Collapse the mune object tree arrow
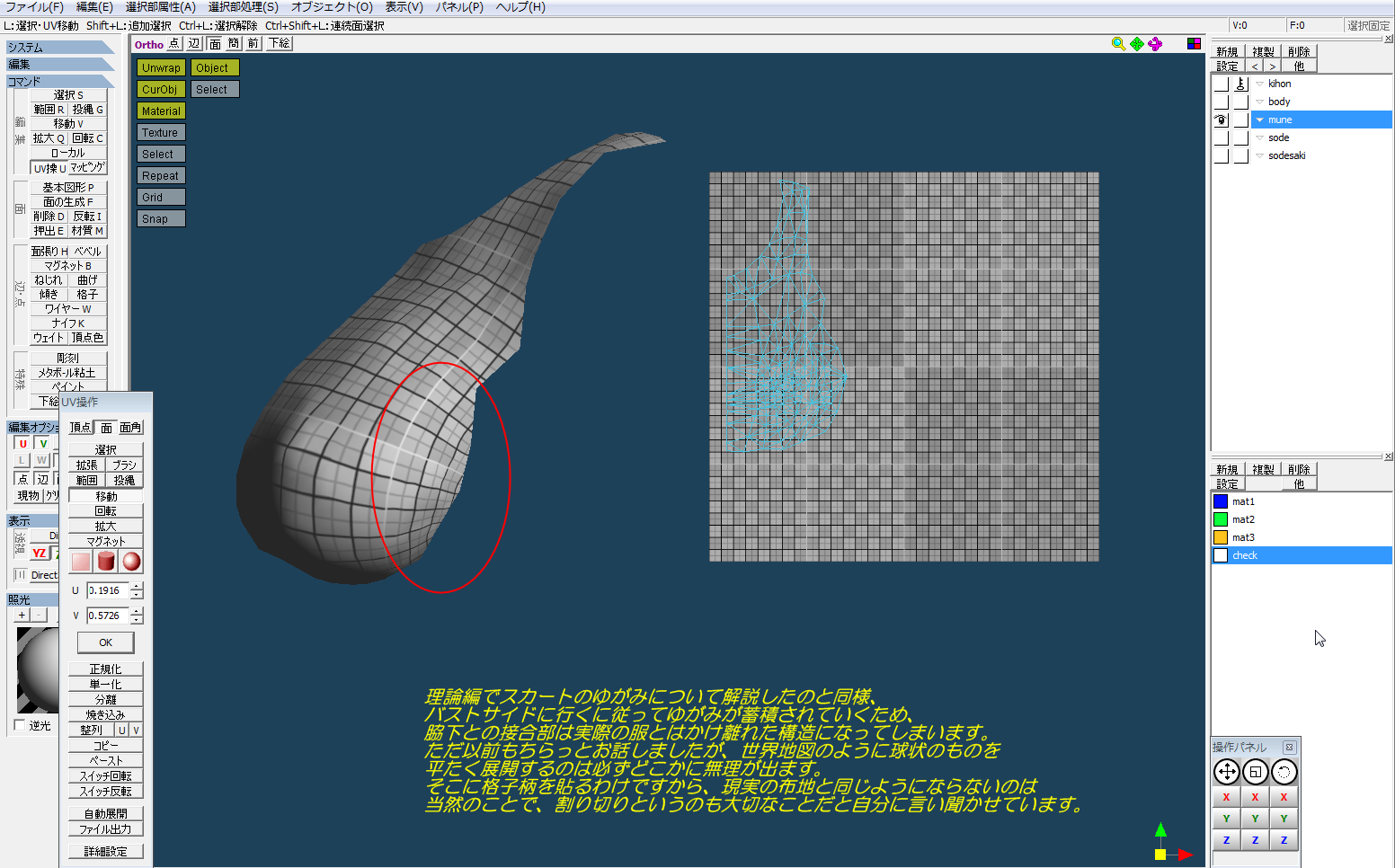This screenshot has height=868, width=1395. pyautogui.click(x=1260, y=120)
